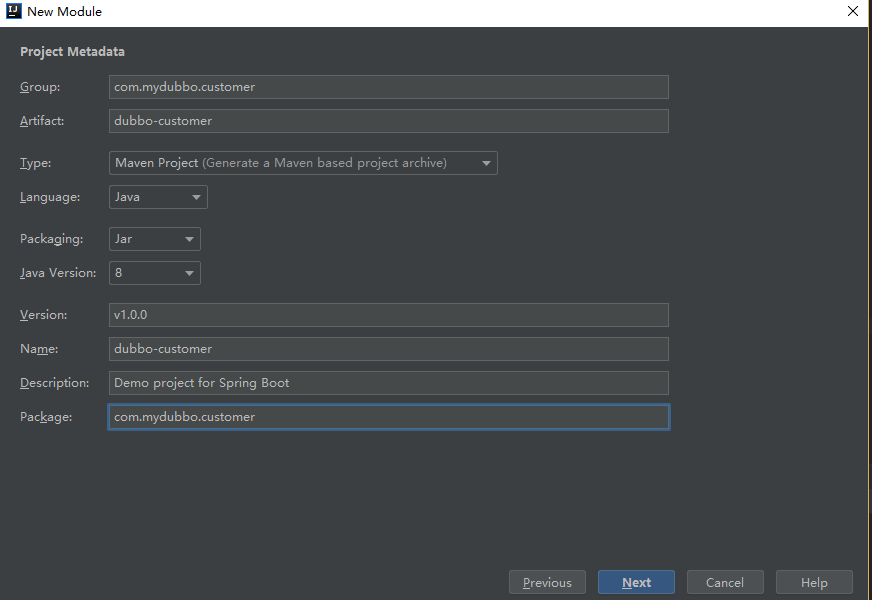Click the Version field with v1.0.0
The height and width of the screenshot is (600, 872).
point(389,315)
